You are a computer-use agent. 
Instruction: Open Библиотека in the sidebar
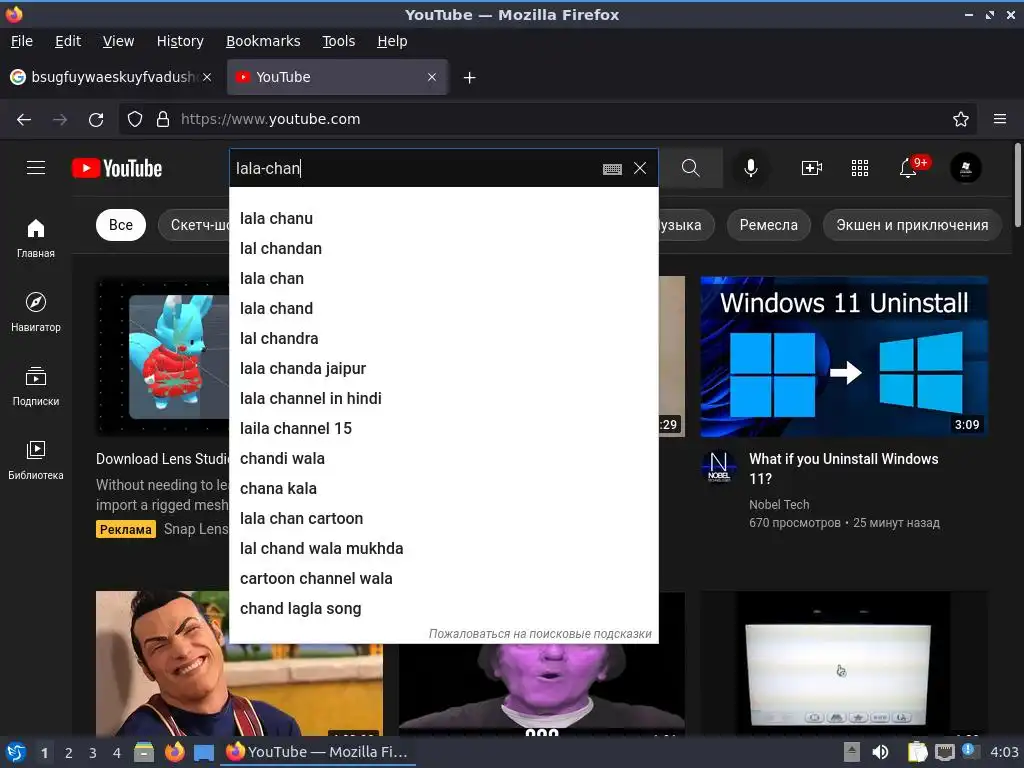point(36,460)
